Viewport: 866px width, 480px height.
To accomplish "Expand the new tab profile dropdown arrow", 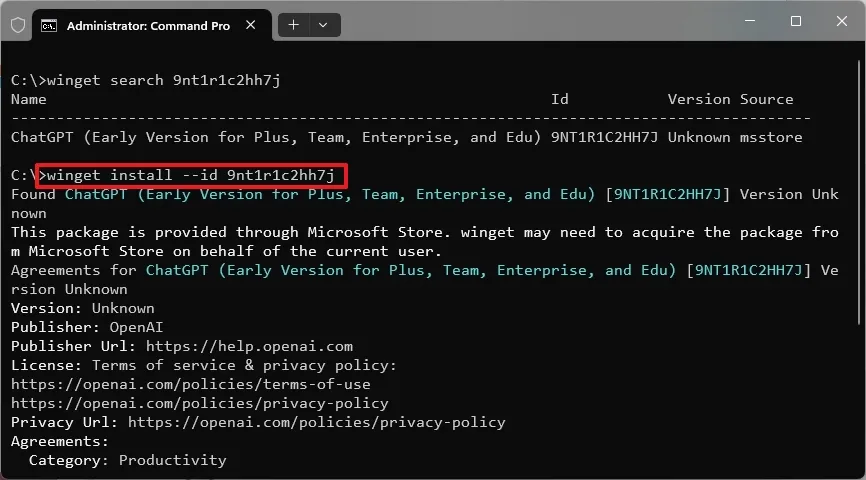I will 324,25.
